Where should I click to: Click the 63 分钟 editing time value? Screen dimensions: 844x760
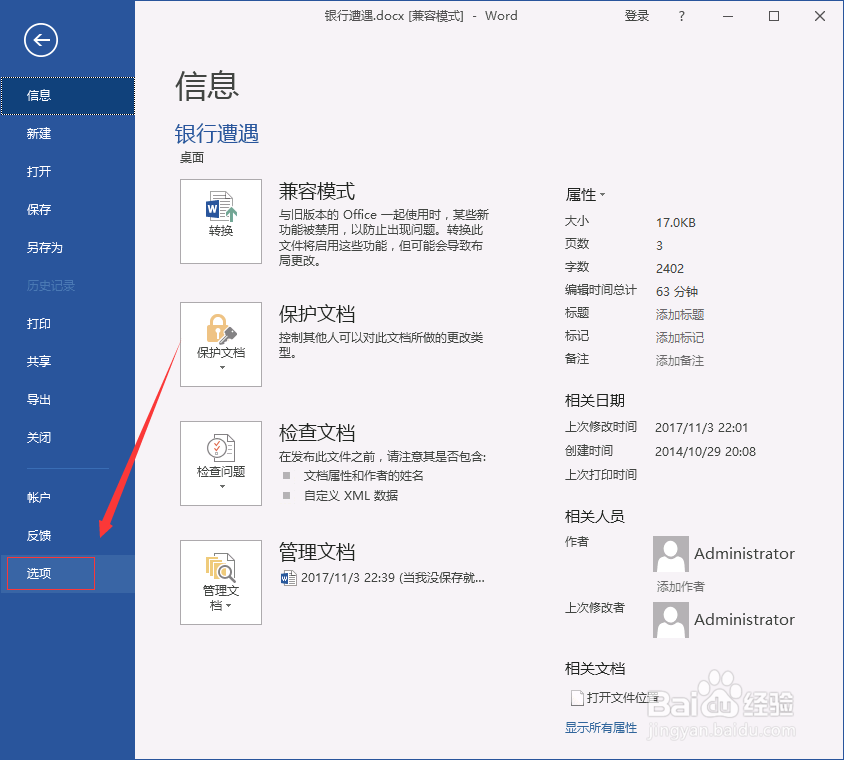677,292
